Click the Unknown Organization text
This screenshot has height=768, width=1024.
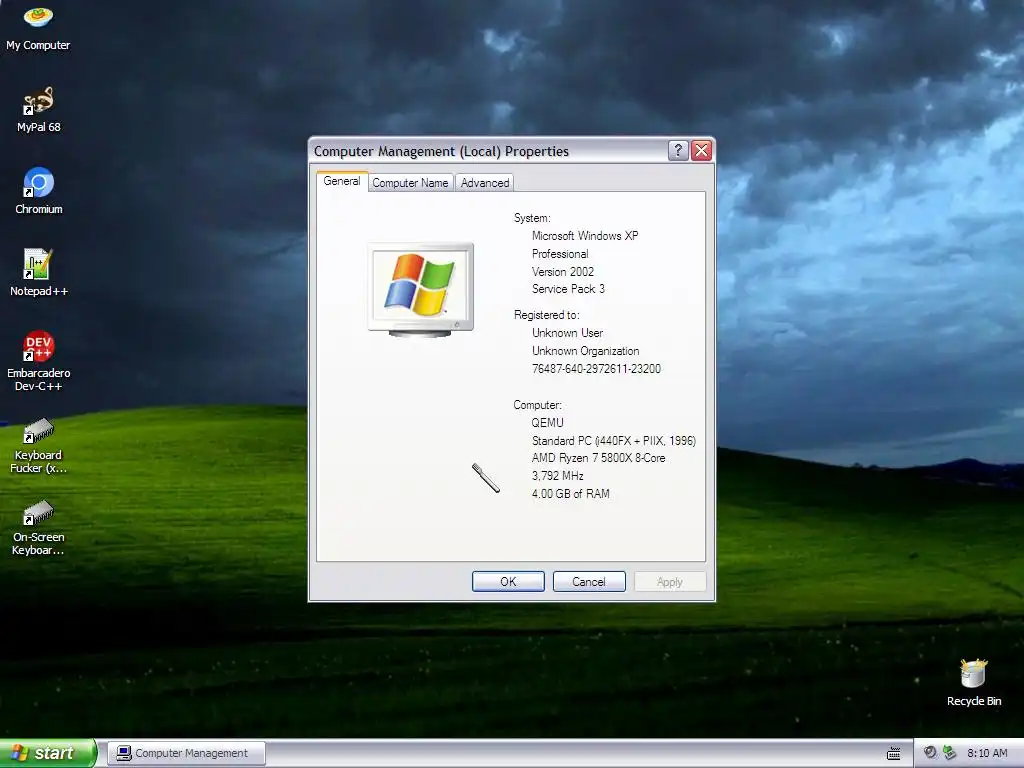(585, 351)
